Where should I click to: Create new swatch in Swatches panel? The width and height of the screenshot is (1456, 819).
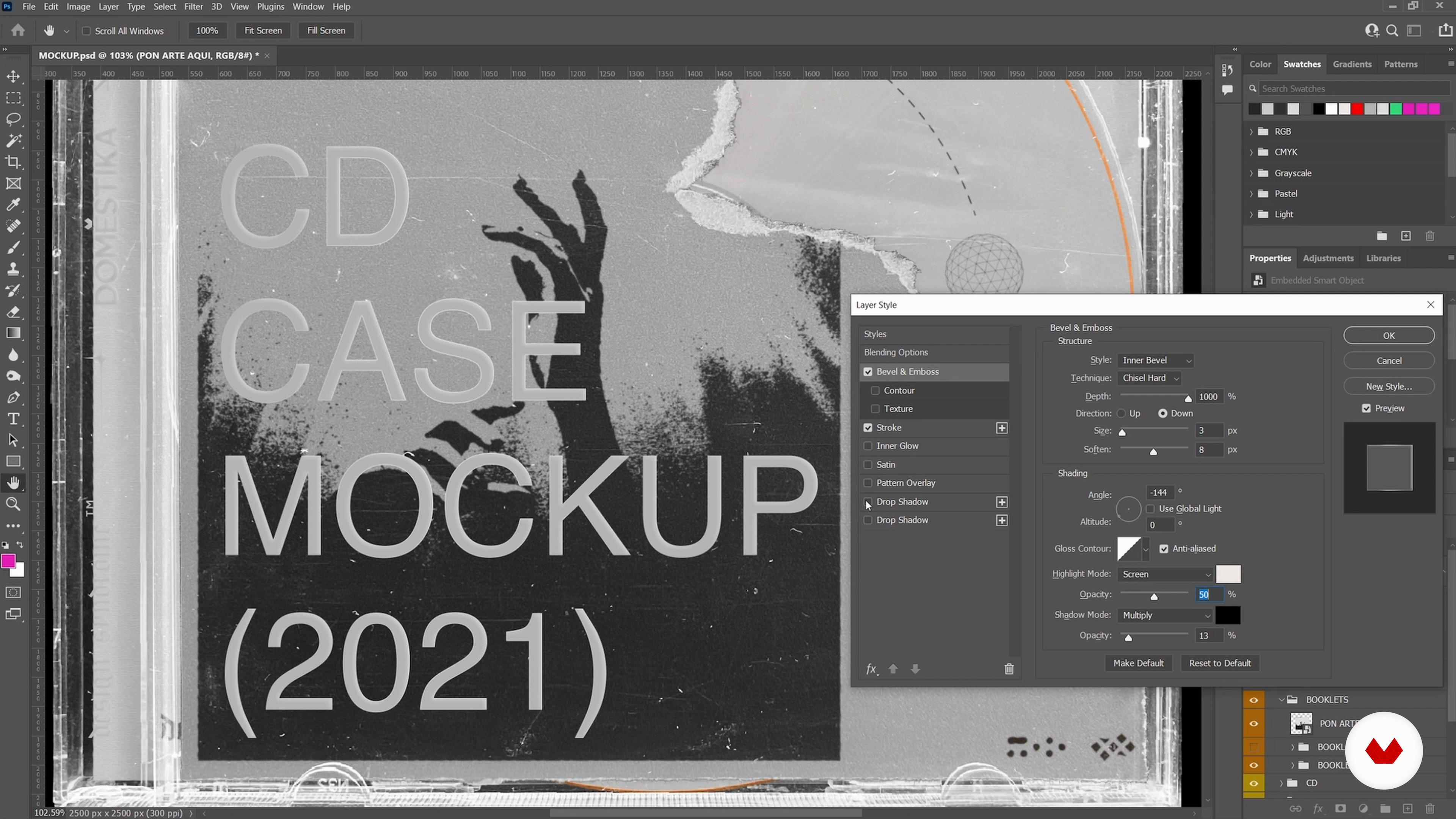coord(1406,236)
